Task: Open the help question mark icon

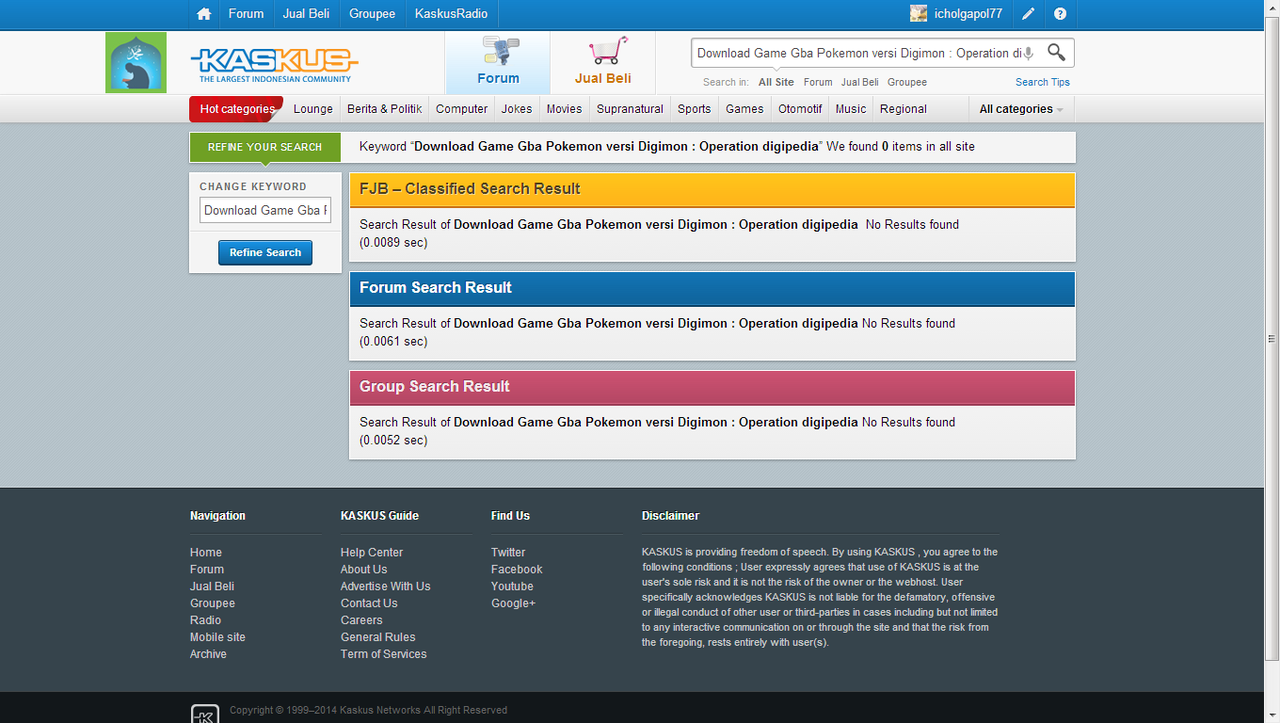Action: click(x=1060, y=14)
